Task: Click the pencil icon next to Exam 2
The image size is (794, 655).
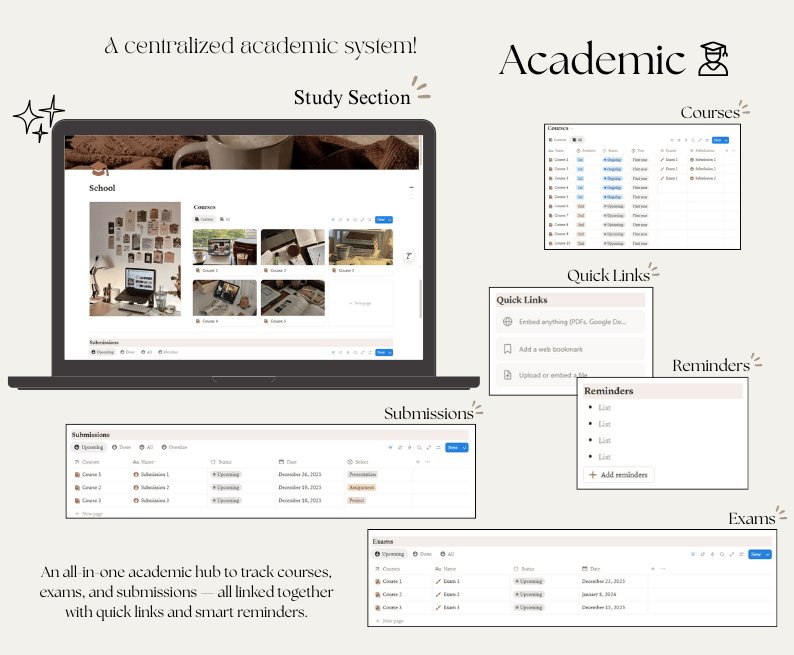Action: pyautogui.click(x=438, y=594)
